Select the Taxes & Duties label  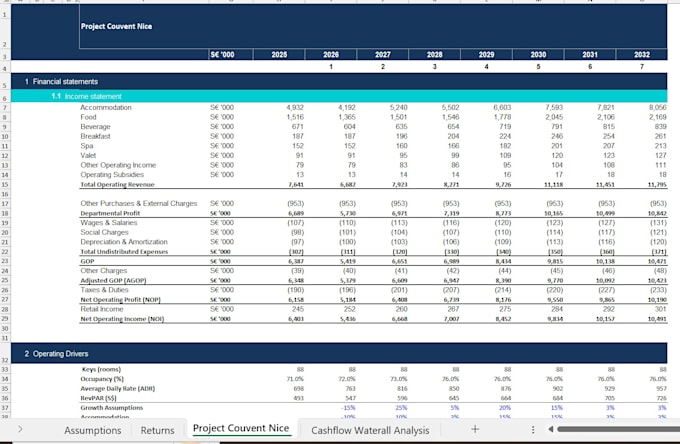tap(104, 290)
